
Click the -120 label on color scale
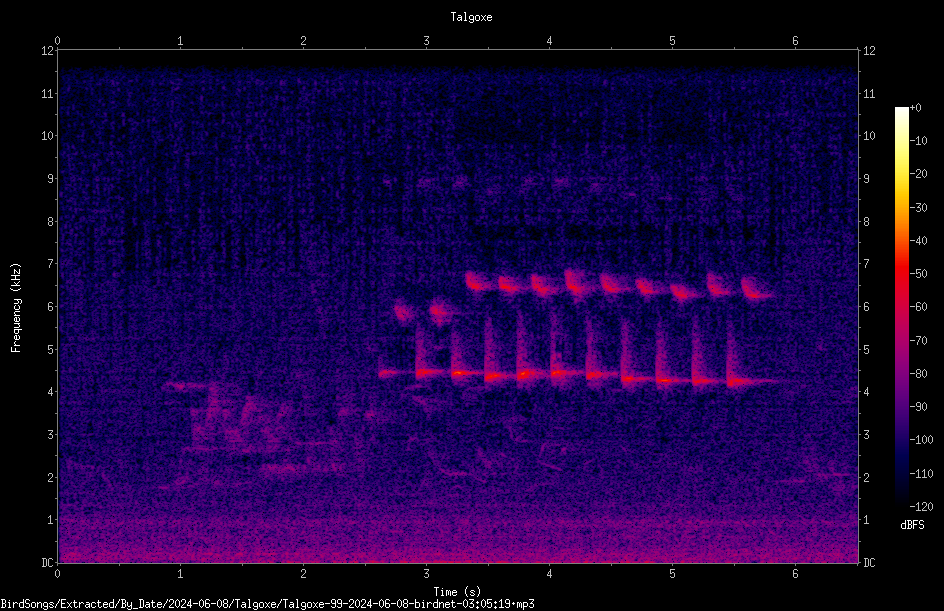click(x=921, y=507)
